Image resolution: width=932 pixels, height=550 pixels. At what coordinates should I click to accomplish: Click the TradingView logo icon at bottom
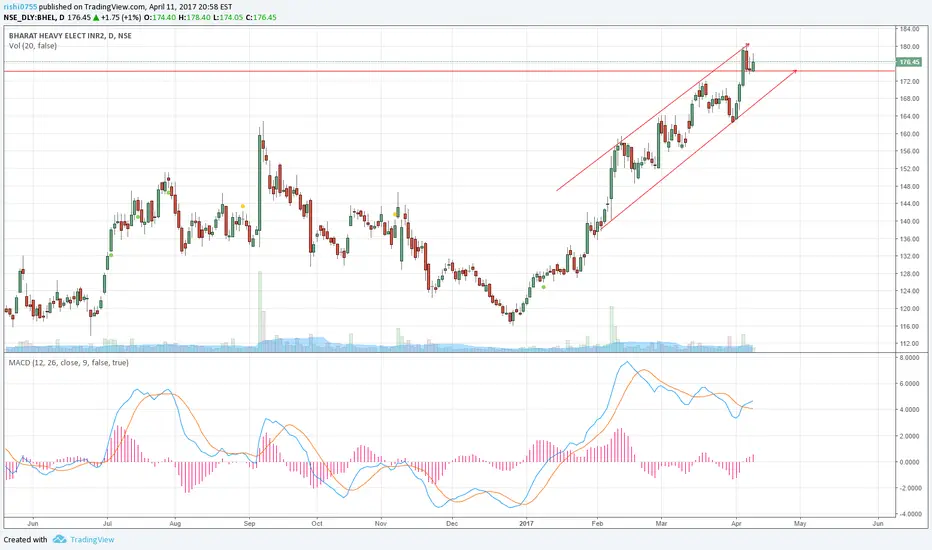[x=59, y=539]
